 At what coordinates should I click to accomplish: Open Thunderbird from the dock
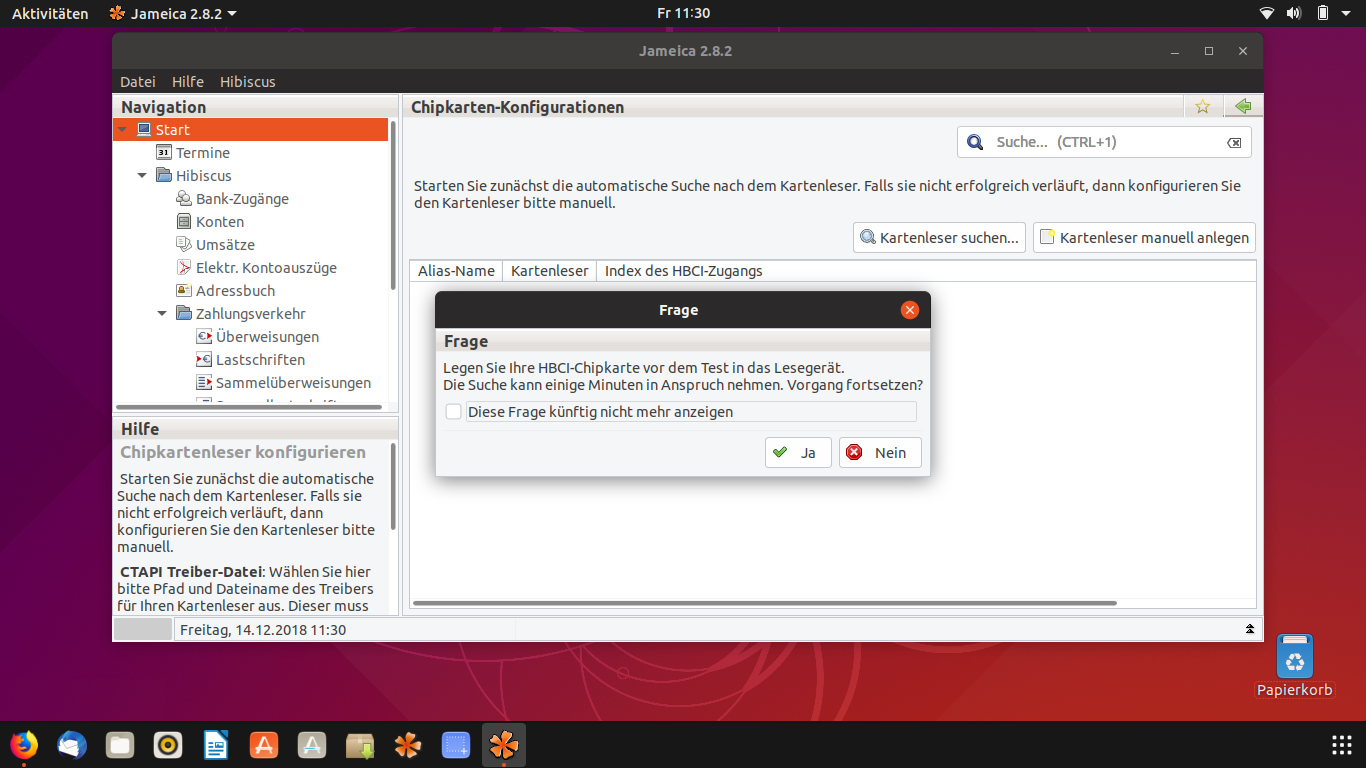point(72,745)
